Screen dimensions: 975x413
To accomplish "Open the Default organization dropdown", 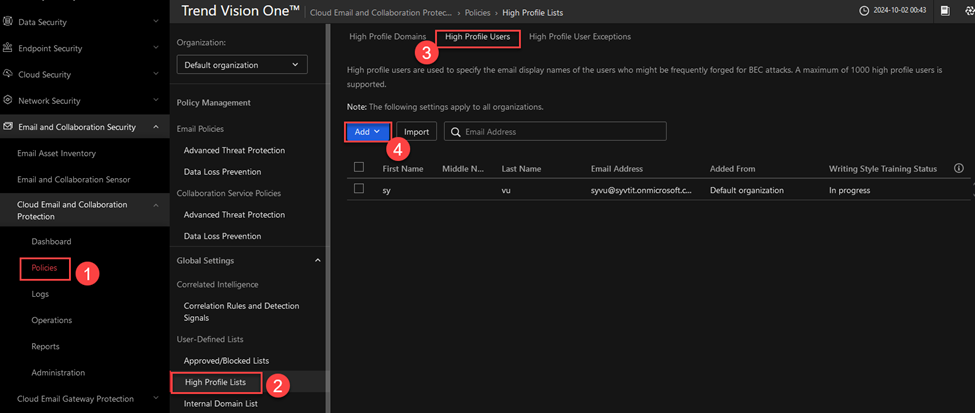I will [242, 65].
